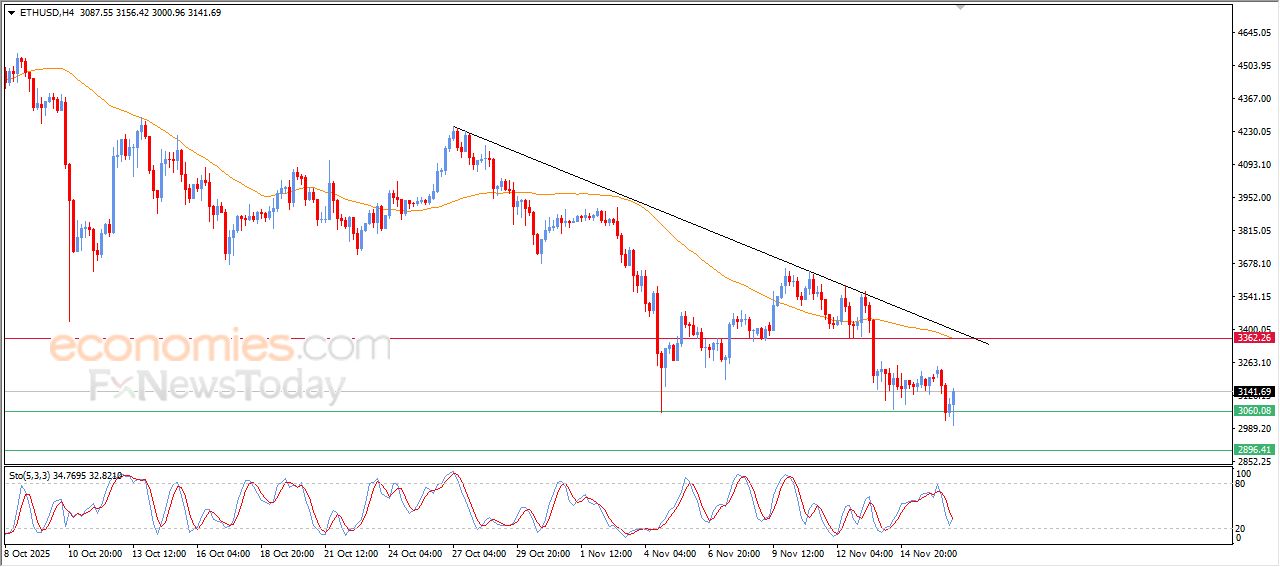Click the 29 Oct 20:00 time label
This screenshot has width=1280, height=567.
pyautogui.click(x=542, y=552)
